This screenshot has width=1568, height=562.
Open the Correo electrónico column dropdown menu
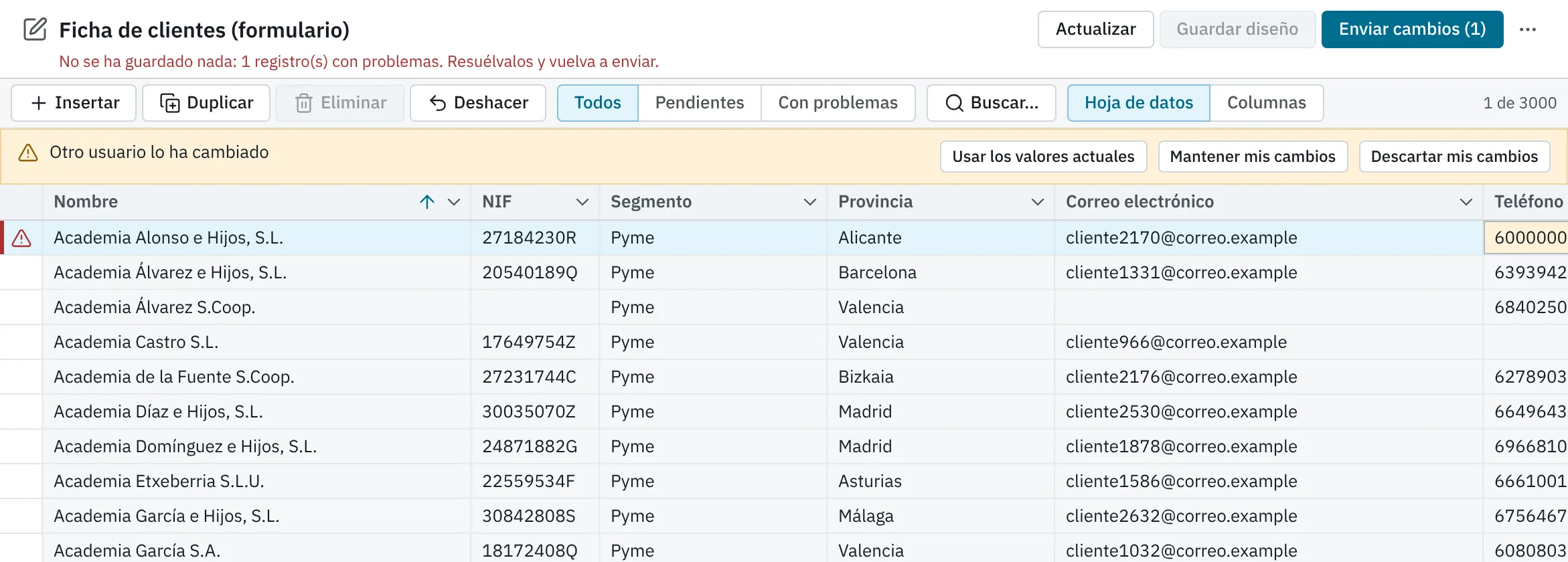click(1466, 202)
